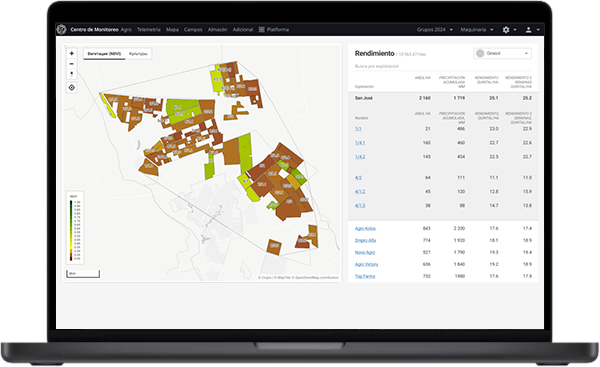Viewport: 600px width, 367px height.
Task: Open the Agro menu
Action: pyautogui.click(x=126, y=29)
